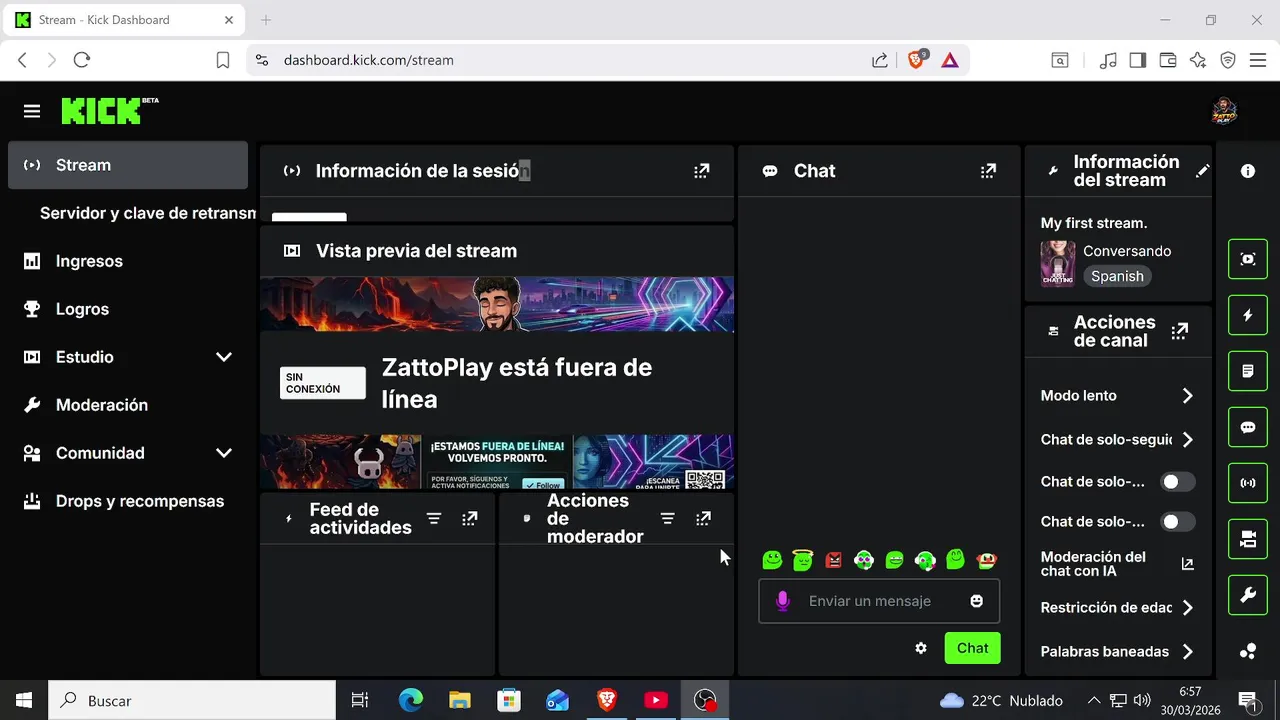Click the screen-capture icon in right rail

click(x=1248, y=259)
